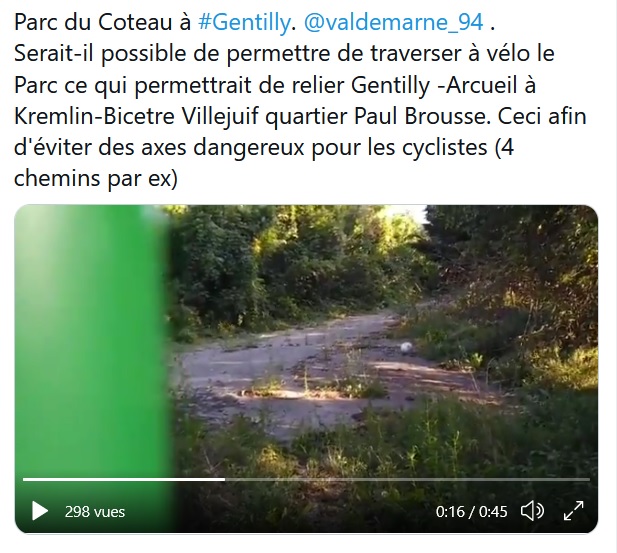Image resolution: width=617 pixels, height=553 pixels.
Task: Click the white ball on the dirt path
Action: point(406,347)
